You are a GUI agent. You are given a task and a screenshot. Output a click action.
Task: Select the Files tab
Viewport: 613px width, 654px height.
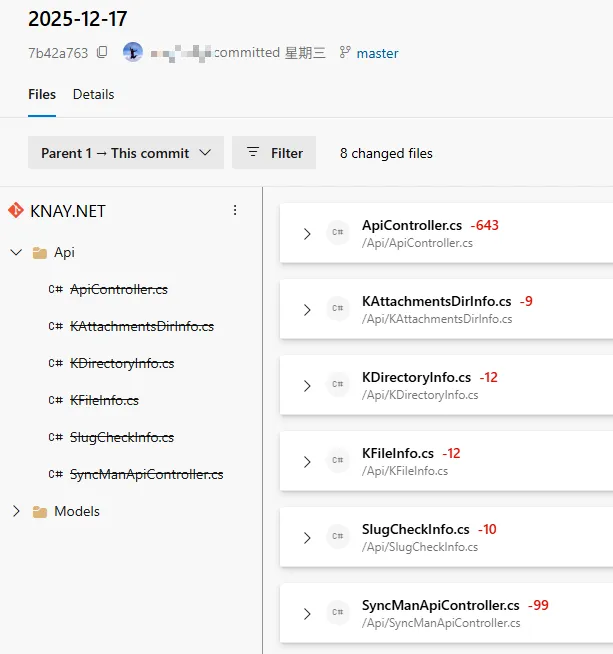[42, 94]
